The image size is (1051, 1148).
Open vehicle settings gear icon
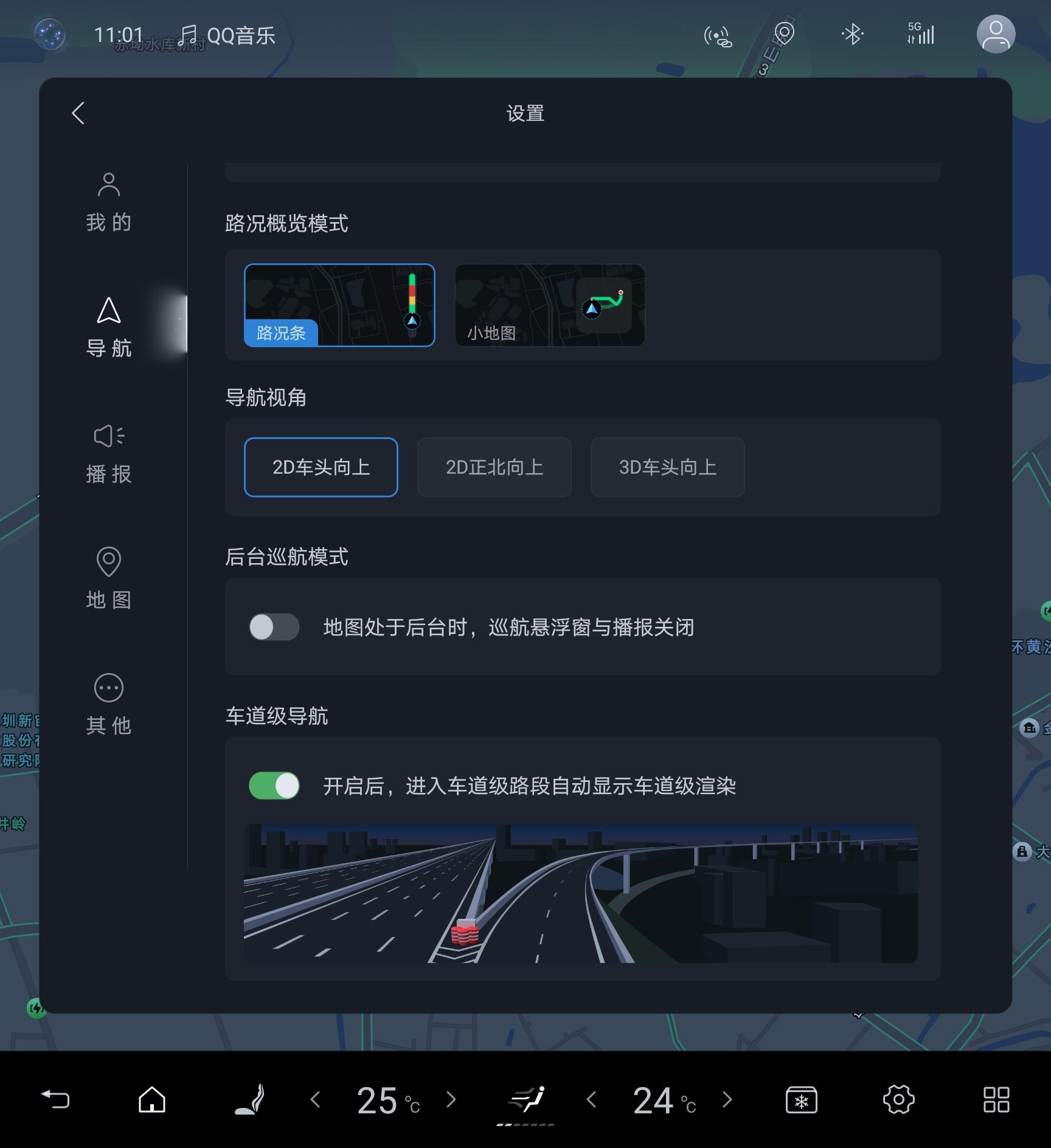(898, 1099)
